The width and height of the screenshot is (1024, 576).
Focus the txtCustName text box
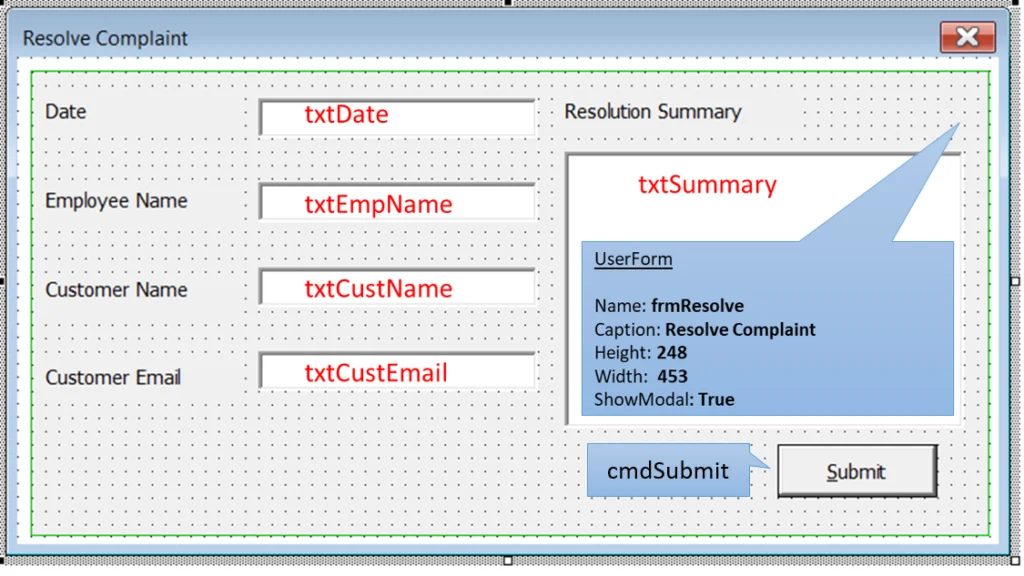tap(397, 288)
